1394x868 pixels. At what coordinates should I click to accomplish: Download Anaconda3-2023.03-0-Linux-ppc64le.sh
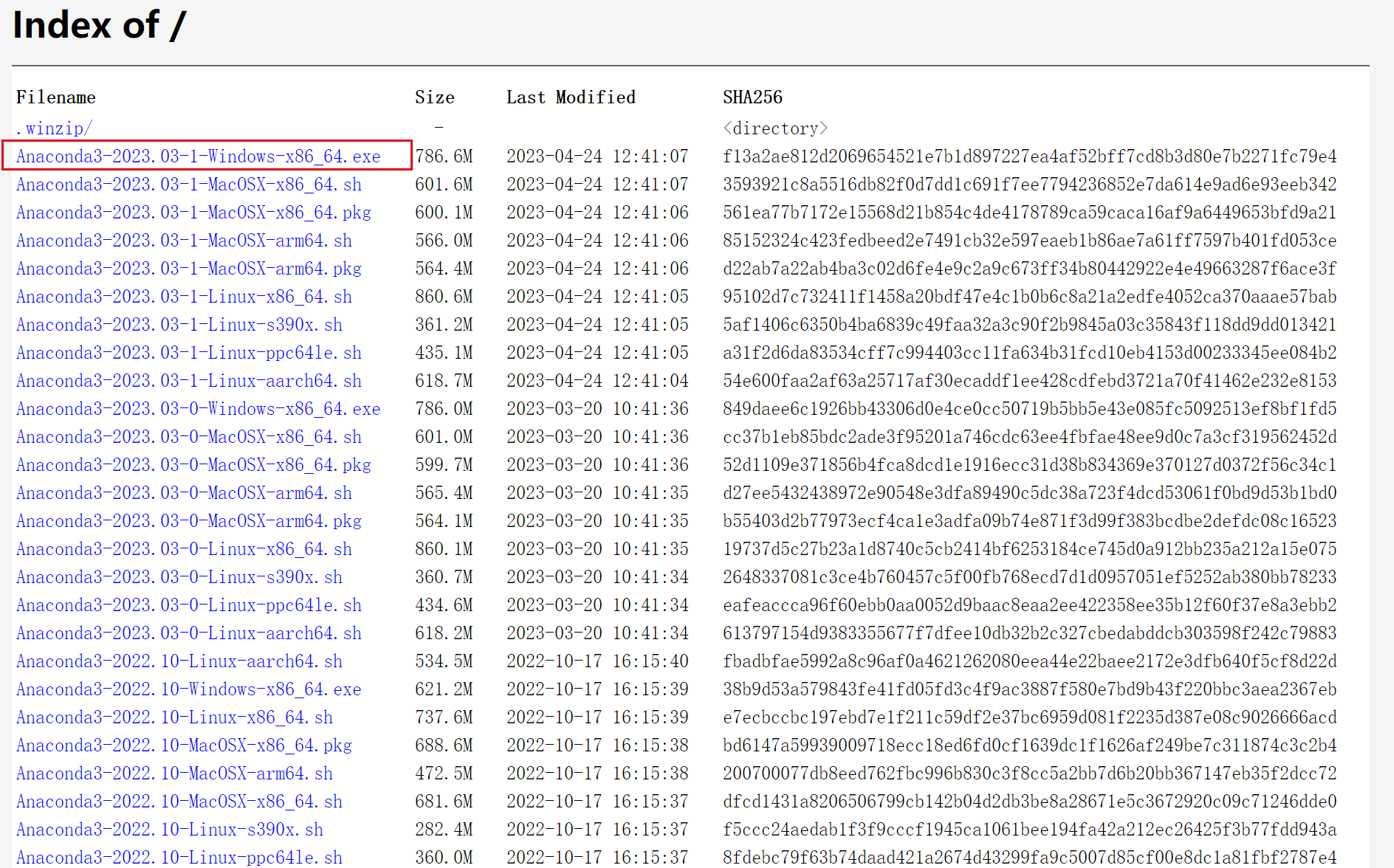click(189, 605)
